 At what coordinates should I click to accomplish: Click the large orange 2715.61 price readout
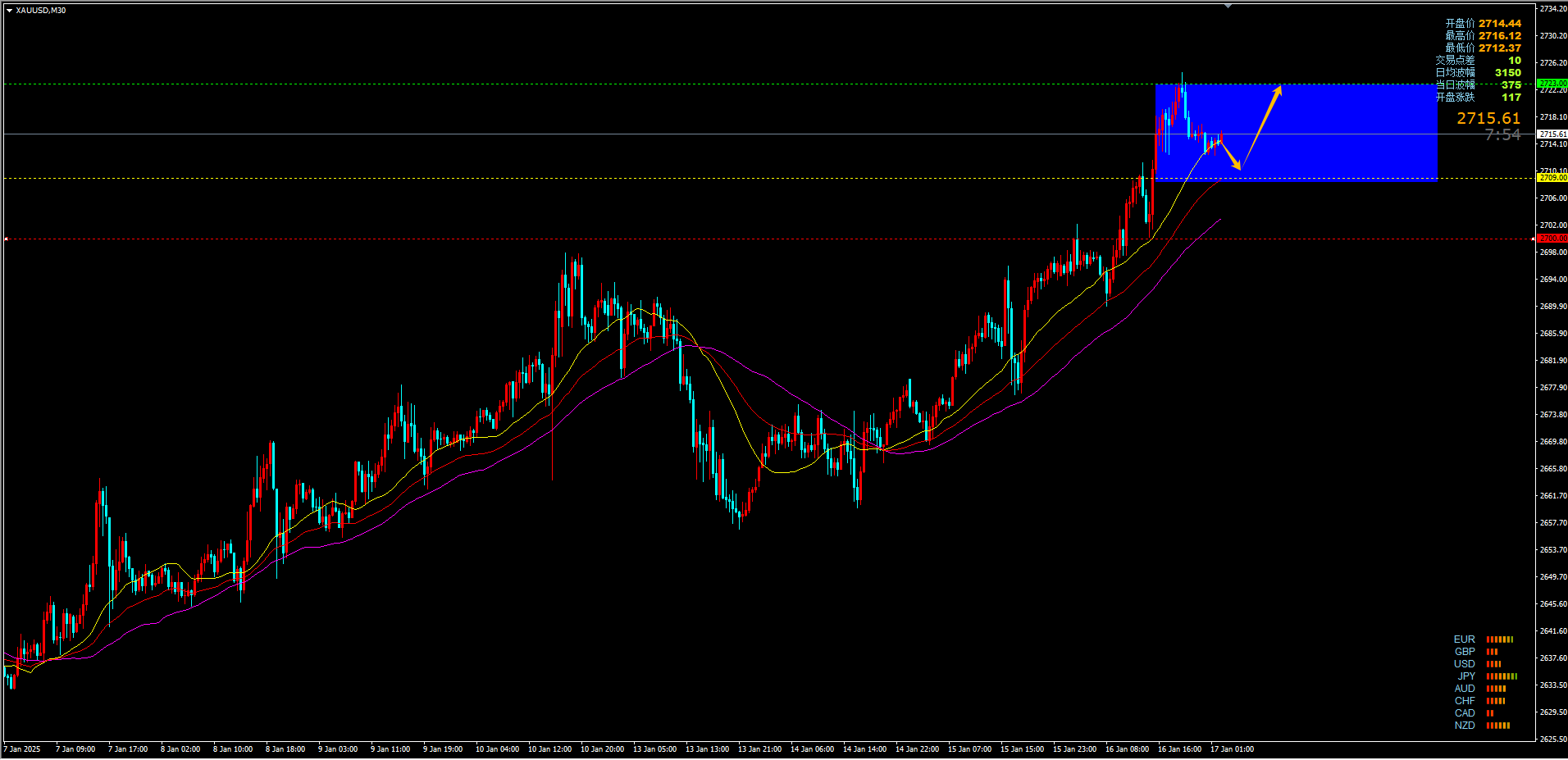click(1488, 119)
